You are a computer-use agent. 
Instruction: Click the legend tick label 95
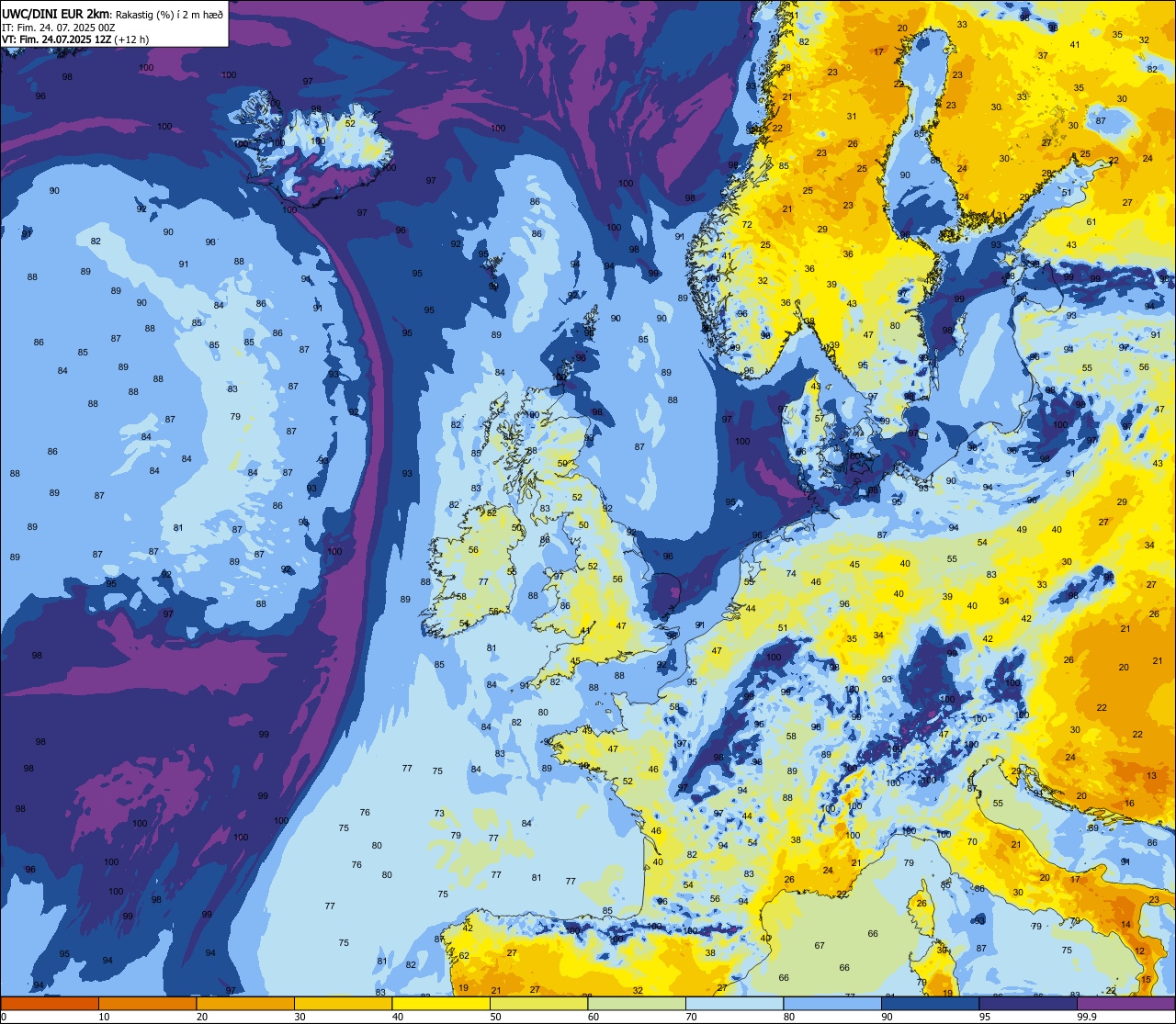point(986,1017)
